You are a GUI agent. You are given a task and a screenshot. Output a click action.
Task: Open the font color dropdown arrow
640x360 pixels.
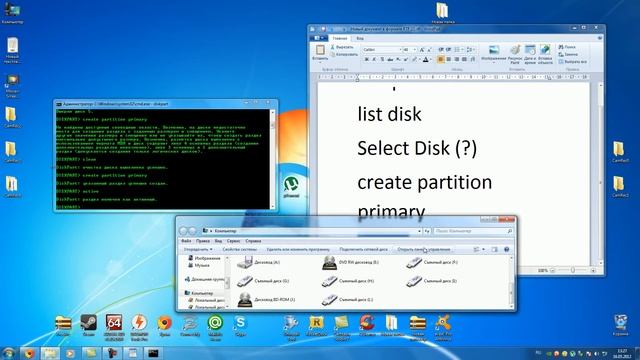click(x=431, y=60)
